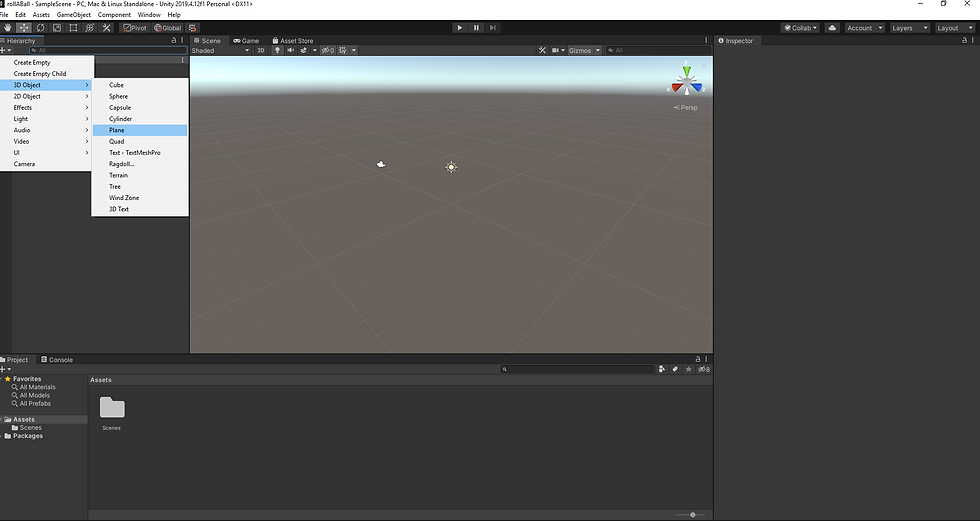Lock the Inspector panel

click(964, 41)
